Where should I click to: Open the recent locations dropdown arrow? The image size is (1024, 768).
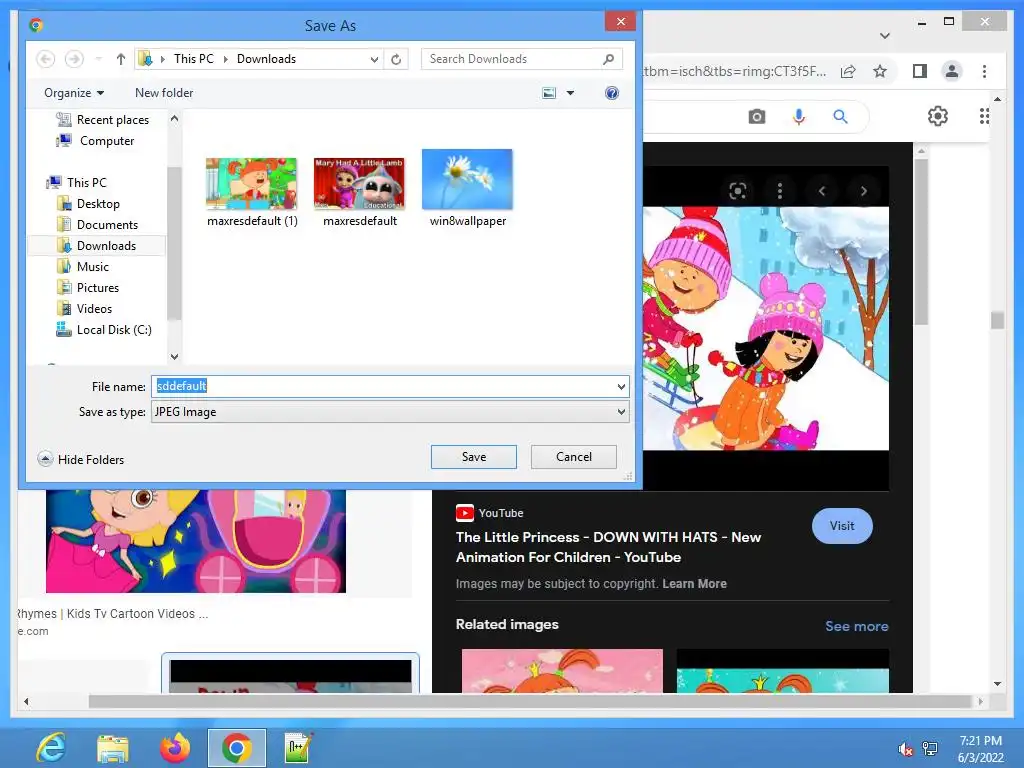[99, 59]
